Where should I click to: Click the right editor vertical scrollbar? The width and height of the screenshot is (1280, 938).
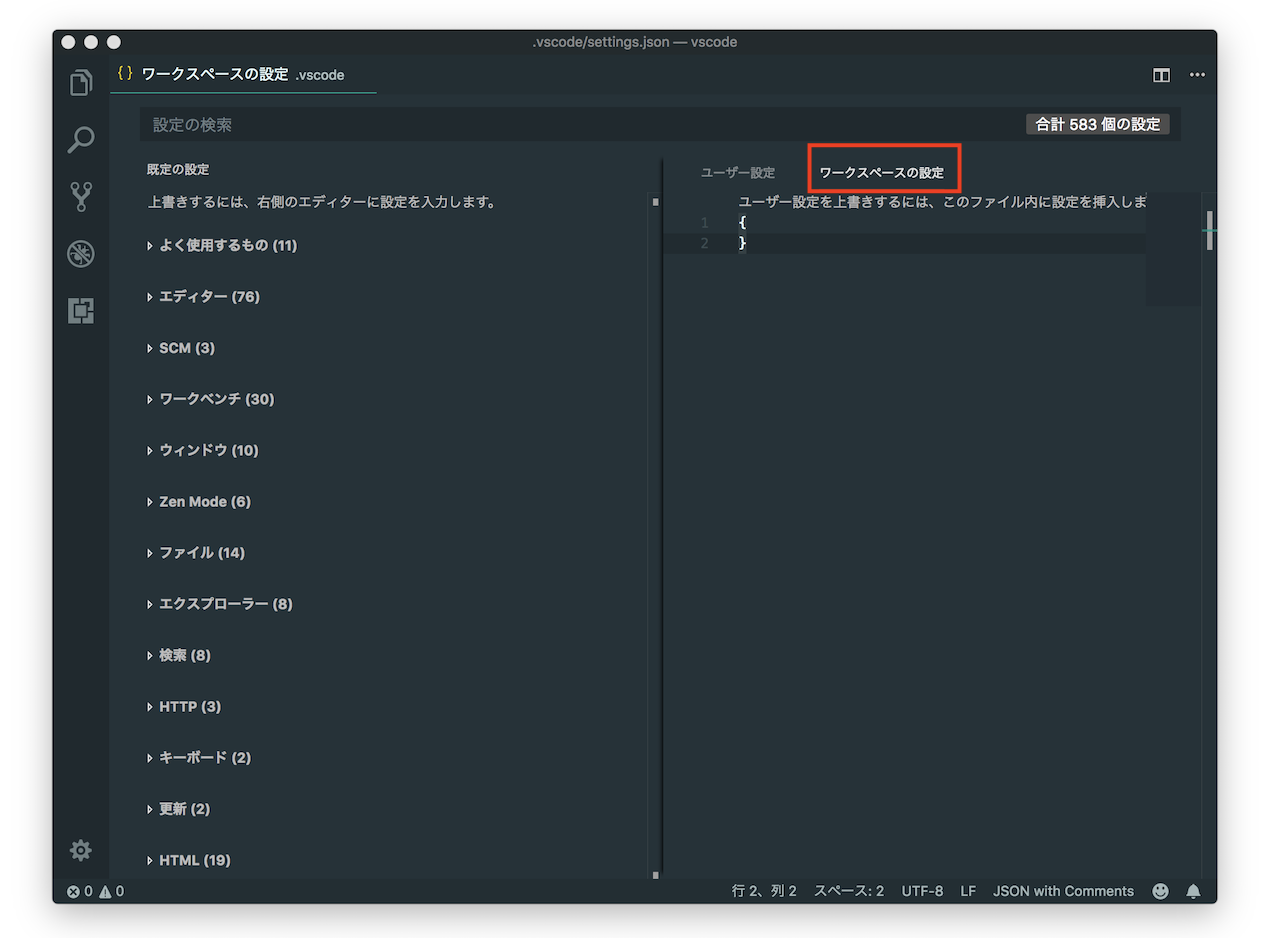(1210, 230)
